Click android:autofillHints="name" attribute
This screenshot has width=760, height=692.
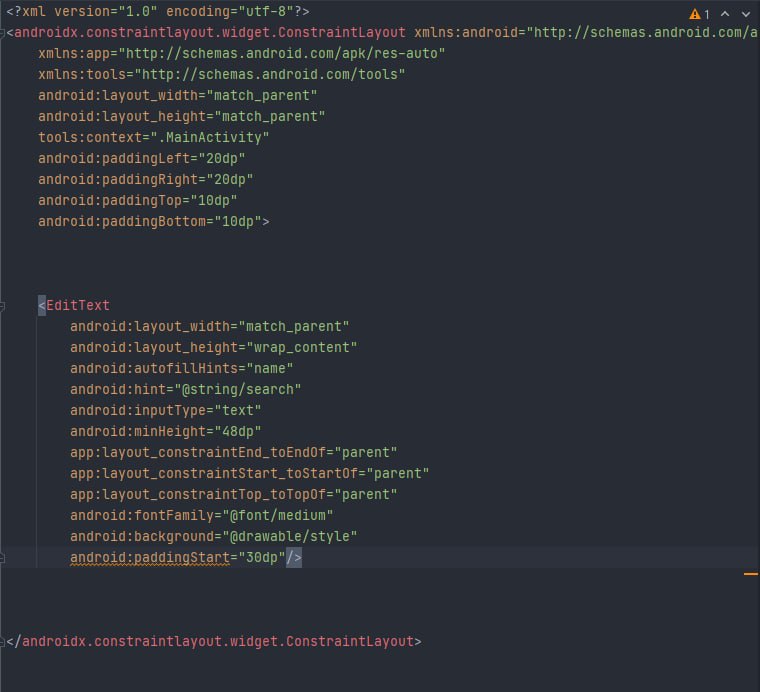pos(181,368)
